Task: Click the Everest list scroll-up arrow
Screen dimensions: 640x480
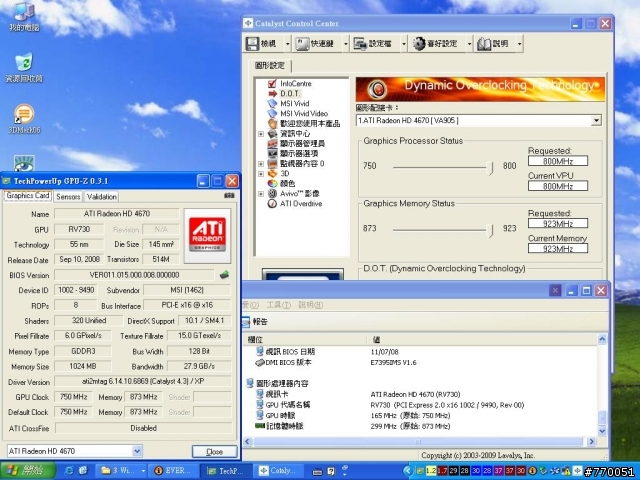Action: point(602,339)
